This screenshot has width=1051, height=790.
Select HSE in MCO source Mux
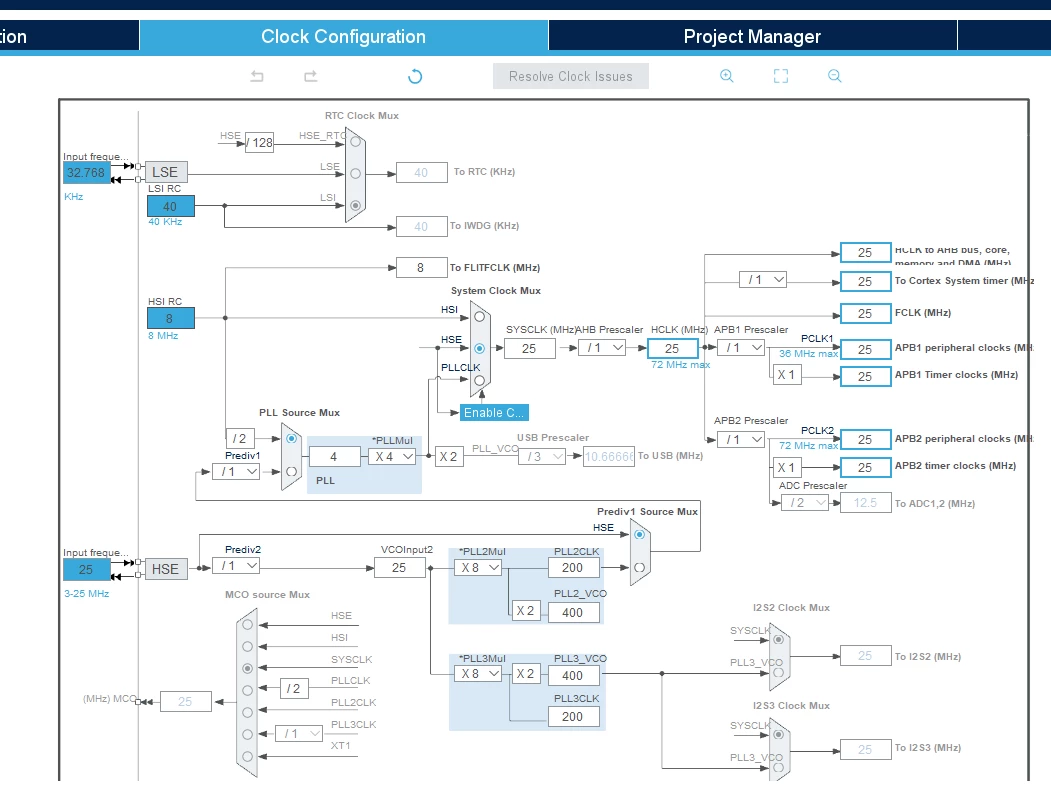[x=247, y=624]
